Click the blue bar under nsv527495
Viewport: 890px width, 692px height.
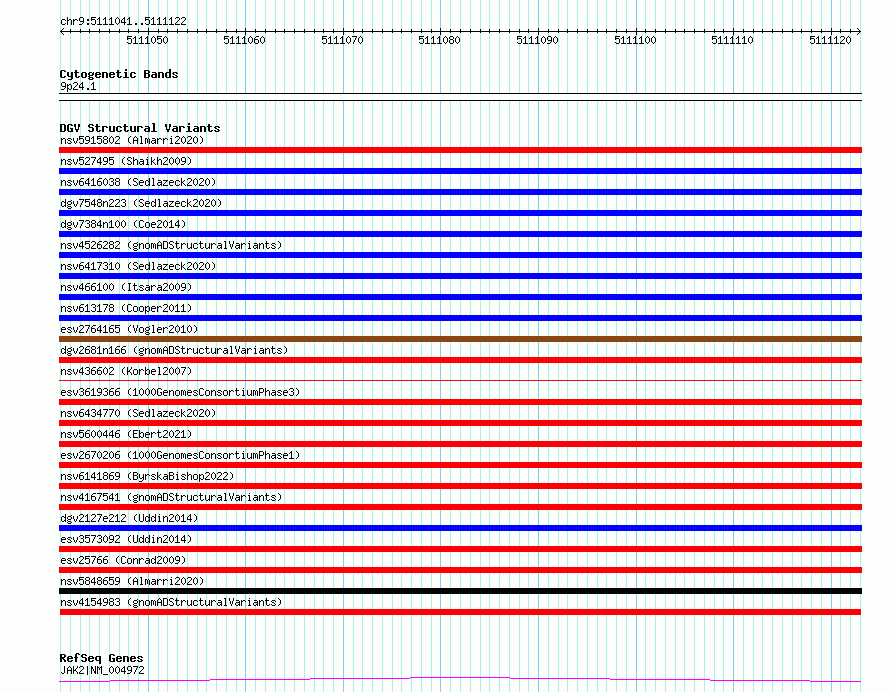click(460, 171)
